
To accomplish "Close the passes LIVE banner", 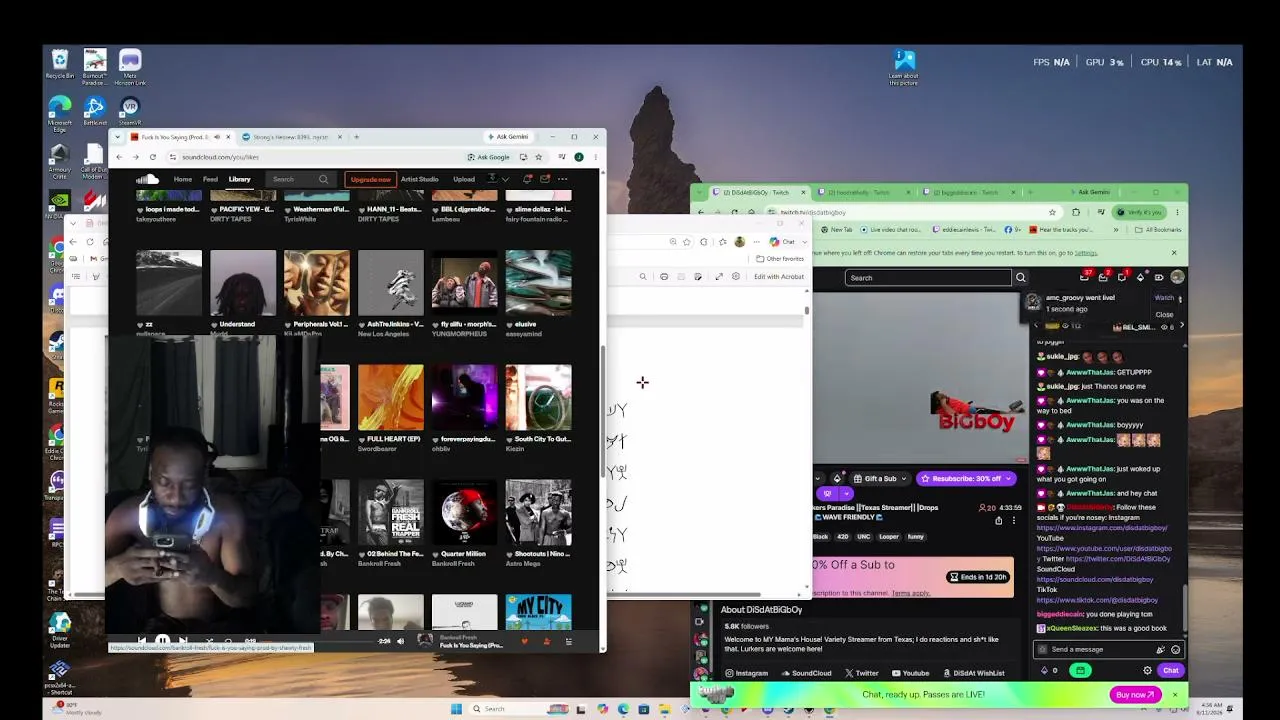I will pyautogui.click(x=1175, y=694).
